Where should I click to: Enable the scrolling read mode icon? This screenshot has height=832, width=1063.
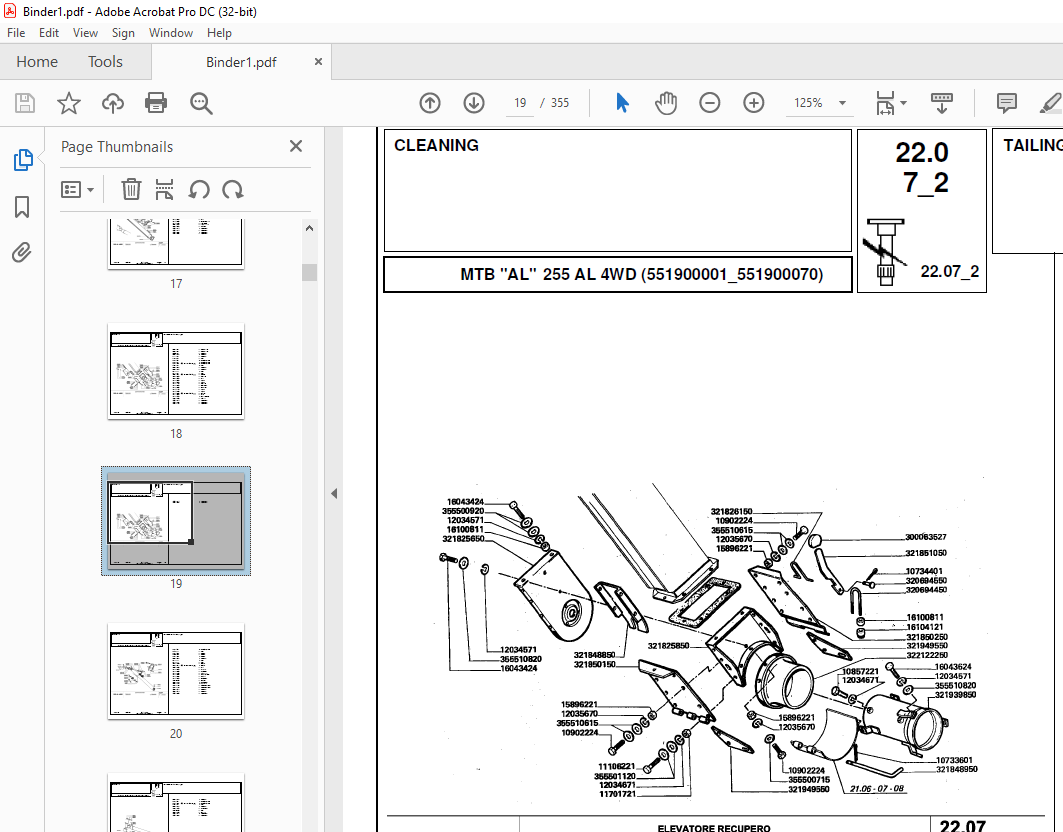pos(942,103)
